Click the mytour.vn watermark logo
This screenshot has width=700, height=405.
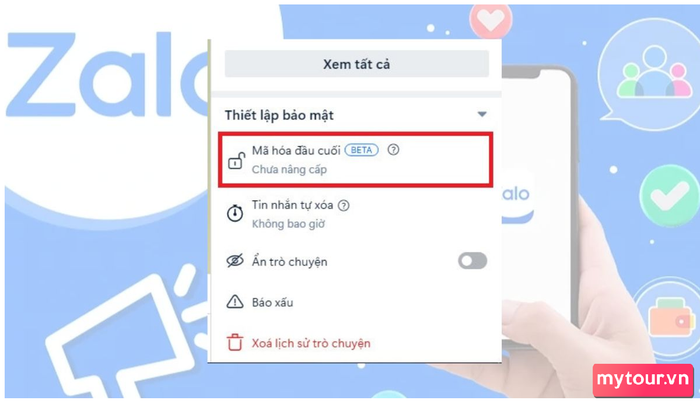tap(643, 380)
